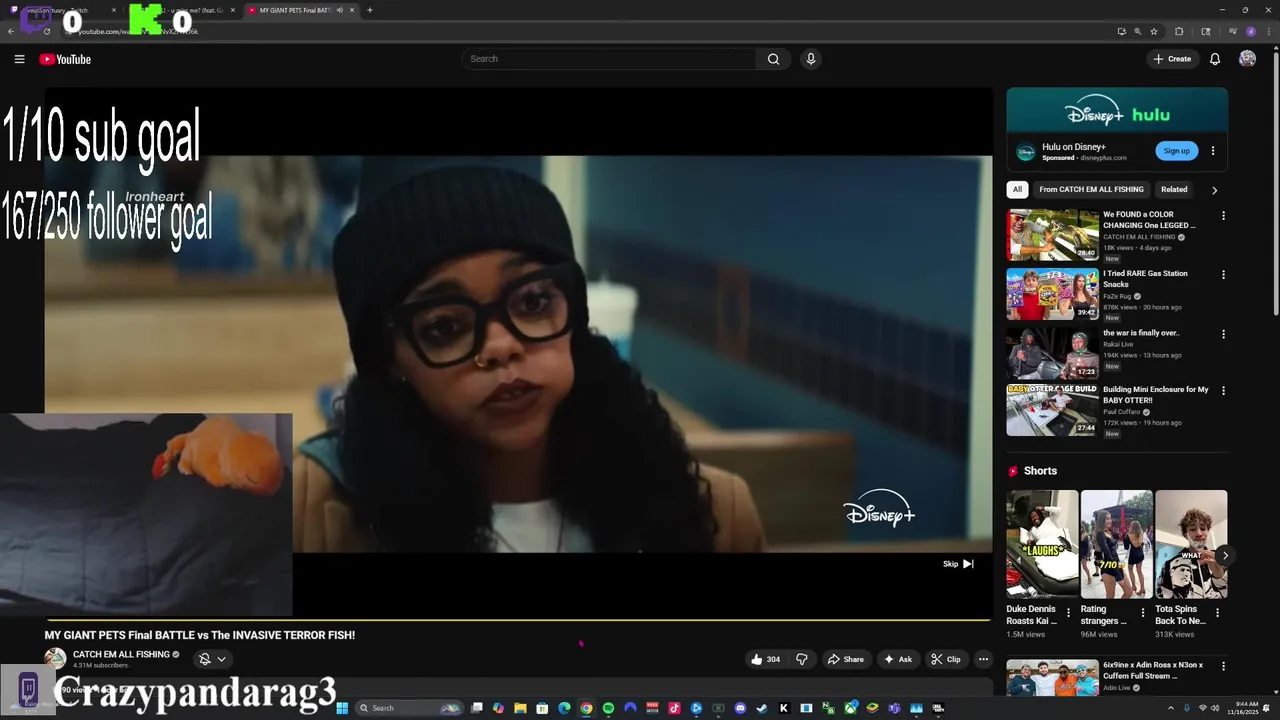Mute the YouTube tab via speaker icon
Viewport: 1280px width, 720px height.
pos(340,10)
